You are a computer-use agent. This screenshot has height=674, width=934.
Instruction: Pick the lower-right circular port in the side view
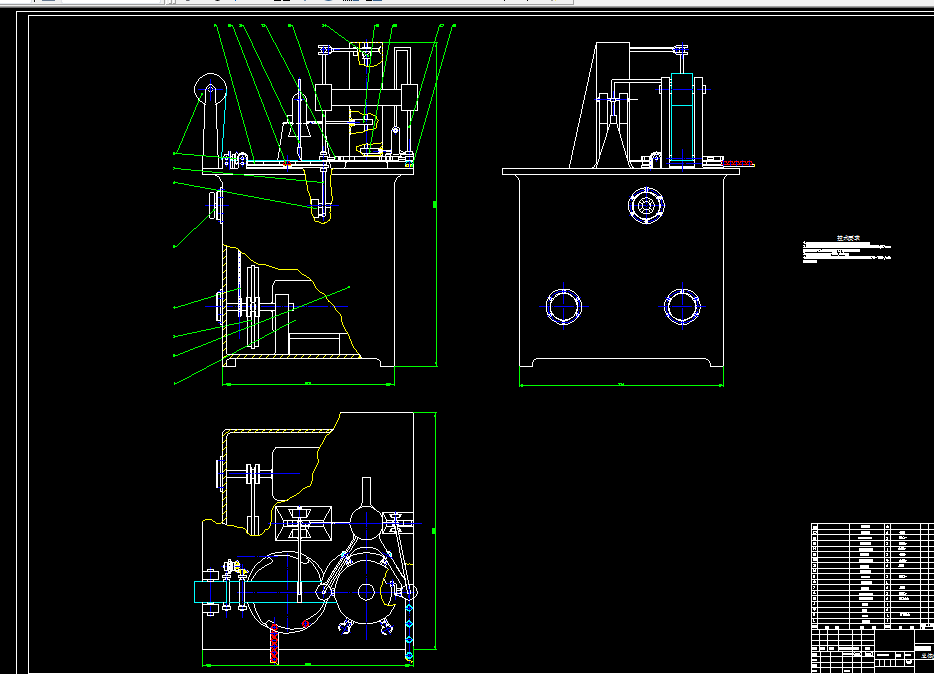click(683, 307)
